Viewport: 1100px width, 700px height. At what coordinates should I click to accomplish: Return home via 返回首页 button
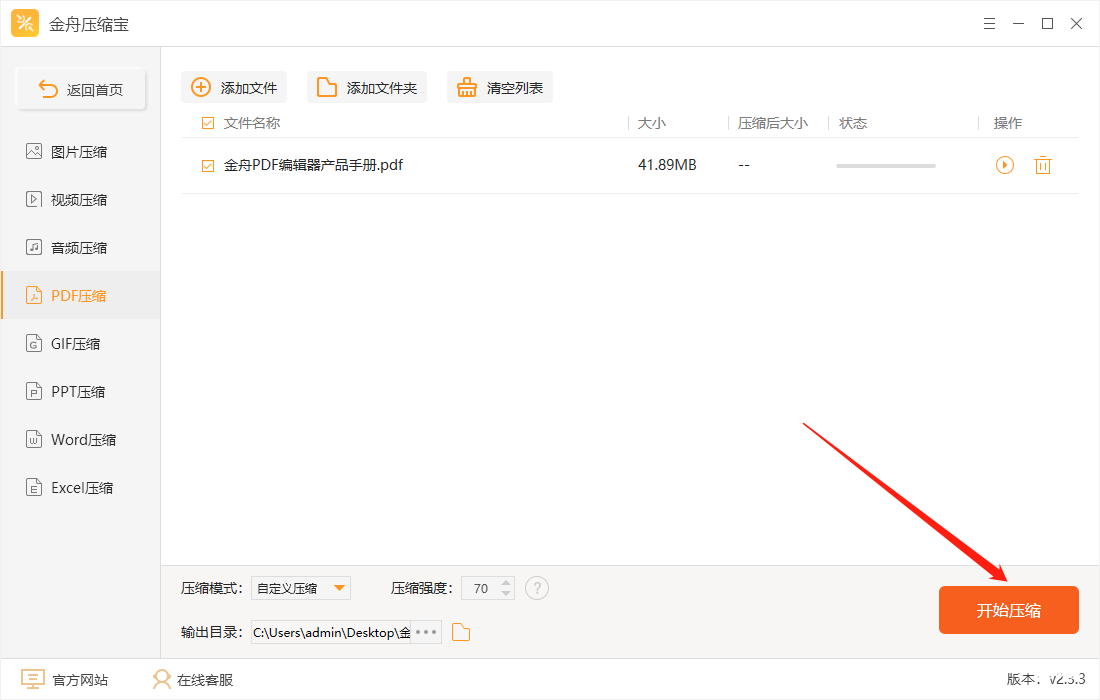click(81, 88)
